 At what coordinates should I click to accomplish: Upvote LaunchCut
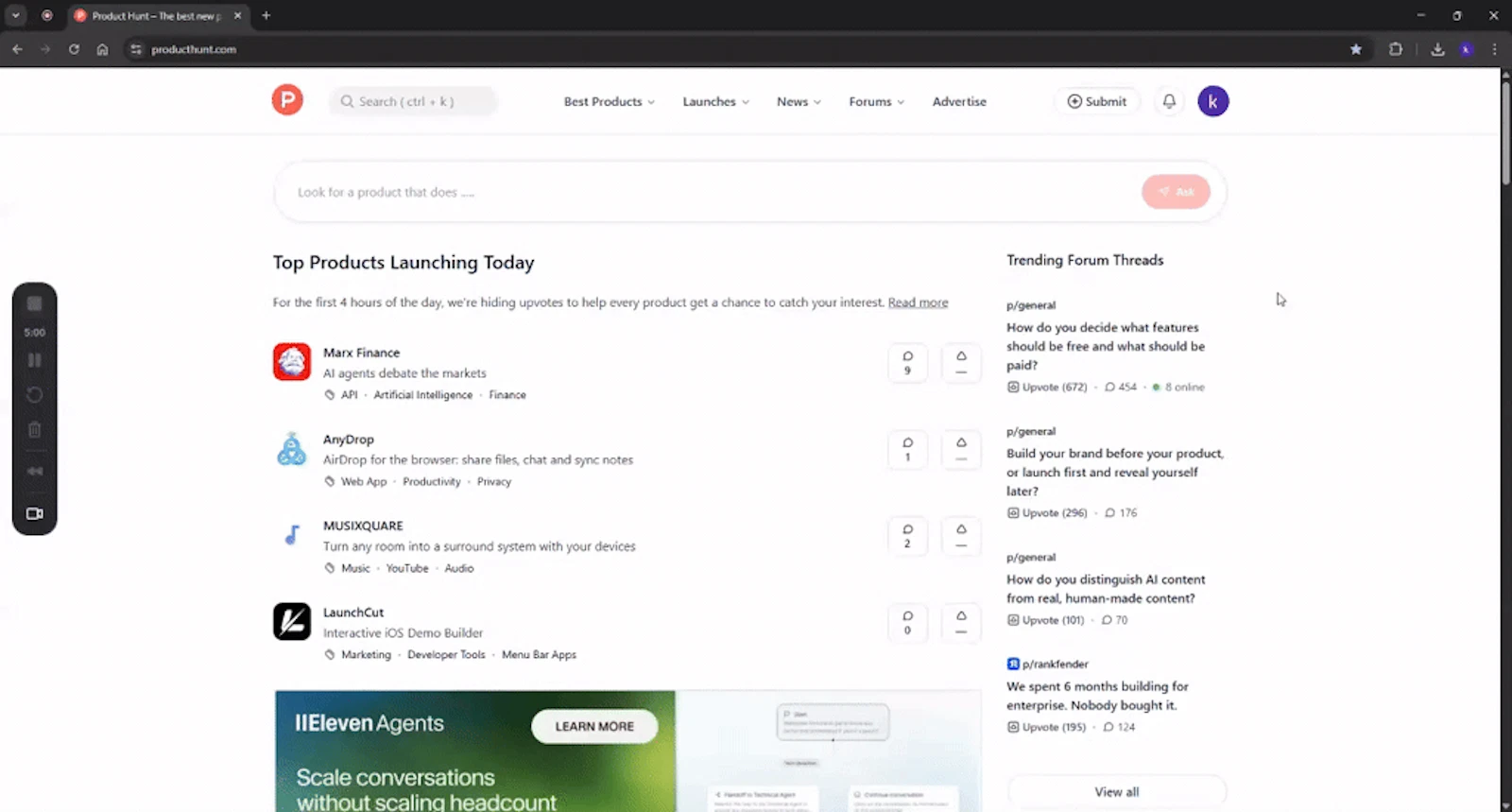click(x=961, y=623)
